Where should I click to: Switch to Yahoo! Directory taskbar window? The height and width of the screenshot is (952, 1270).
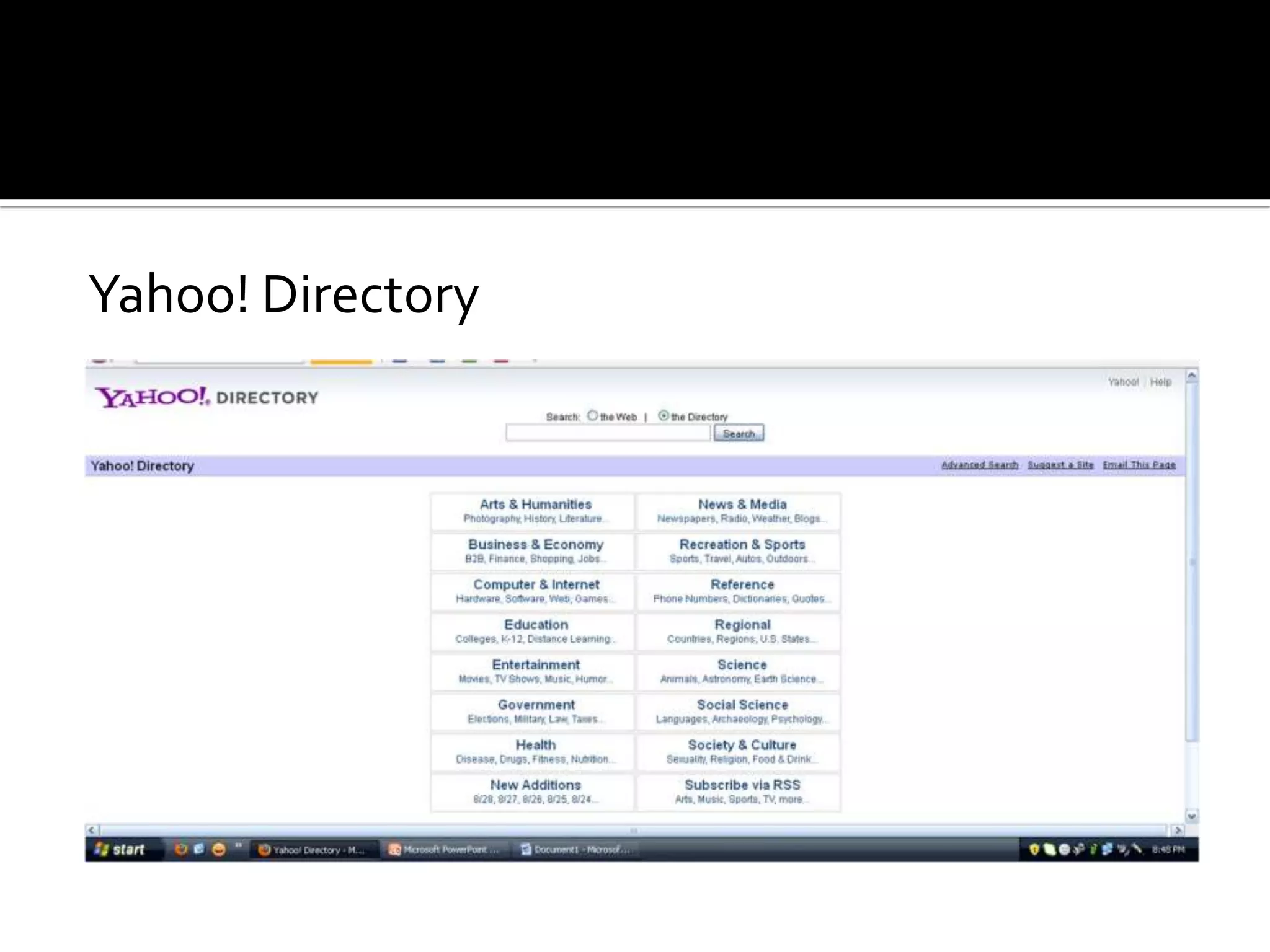(x=314, y=850)
